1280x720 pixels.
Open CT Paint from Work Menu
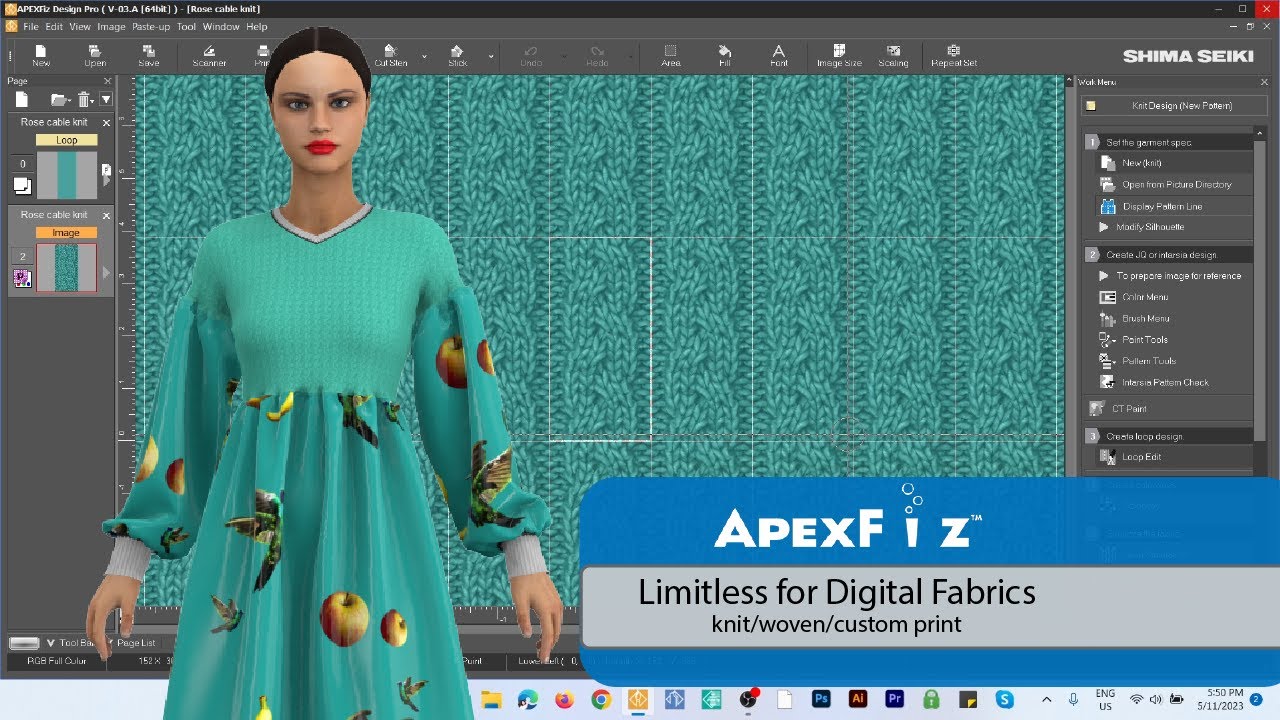coord(1129,408)
